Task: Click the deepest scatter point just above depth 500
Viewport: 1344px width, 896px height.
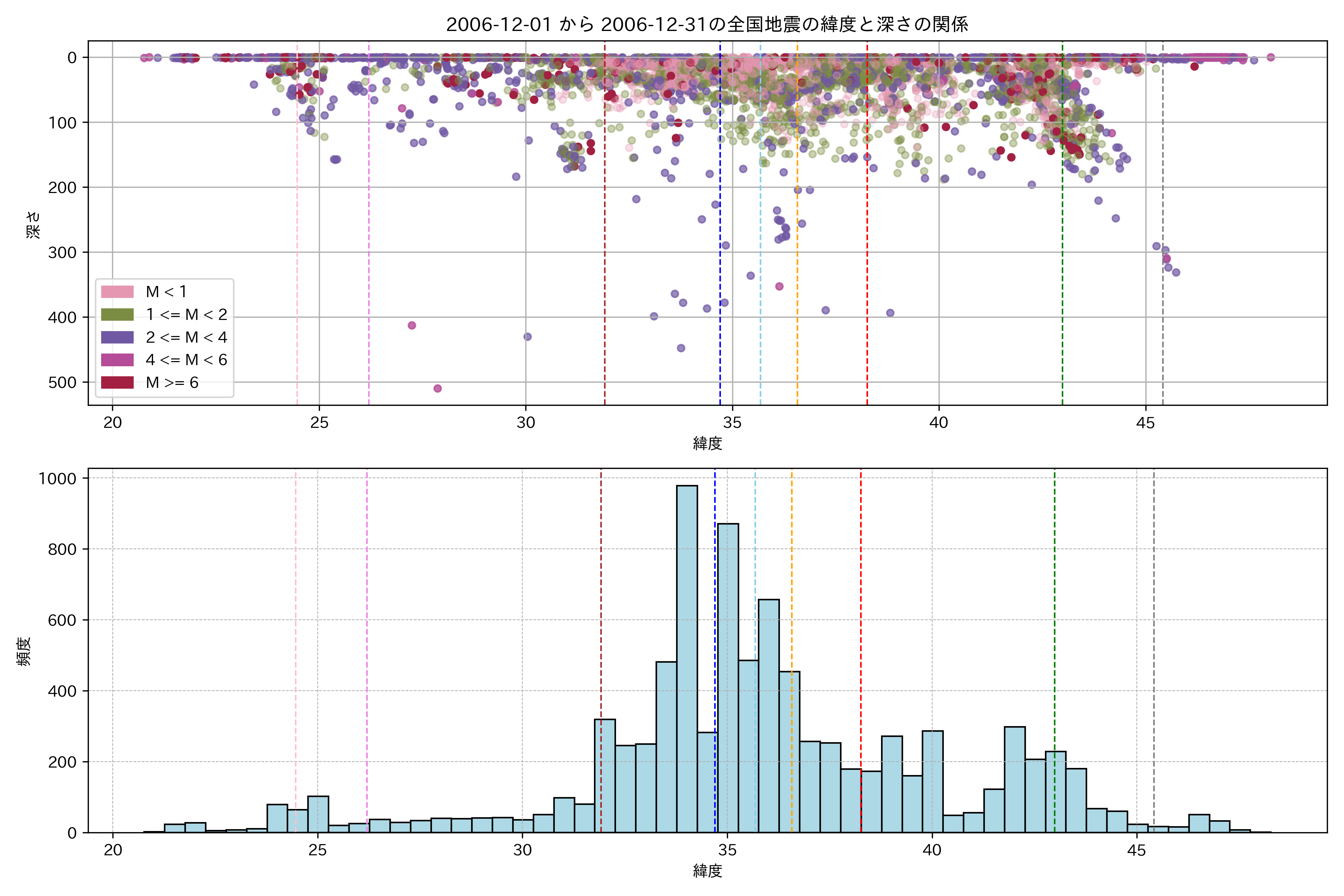Action: (438, 389)
